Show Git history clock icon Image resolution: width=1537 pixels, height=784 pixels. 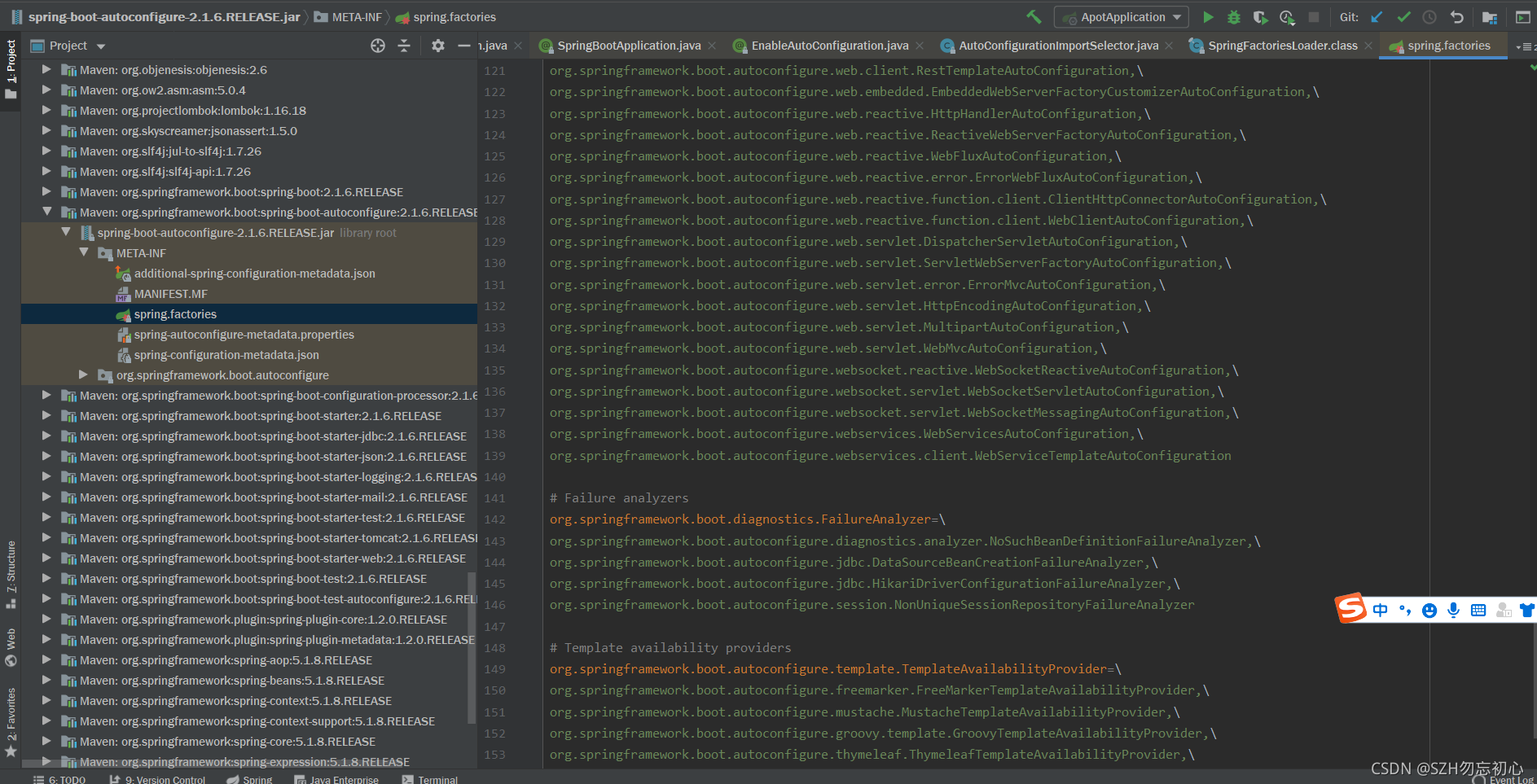(1429, 17)
